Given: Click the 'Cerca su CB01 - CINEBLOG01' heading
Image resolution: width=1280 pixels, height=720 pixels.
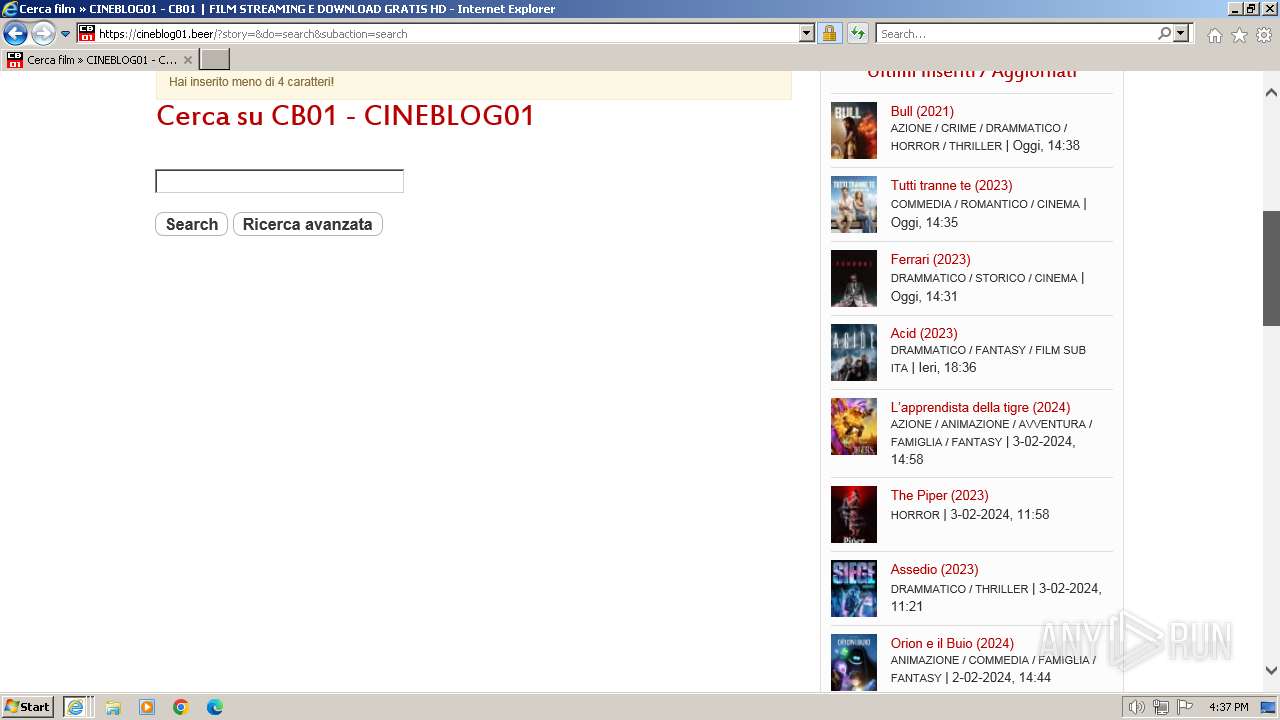Looking at the screenshot, I should pos(345,116).
